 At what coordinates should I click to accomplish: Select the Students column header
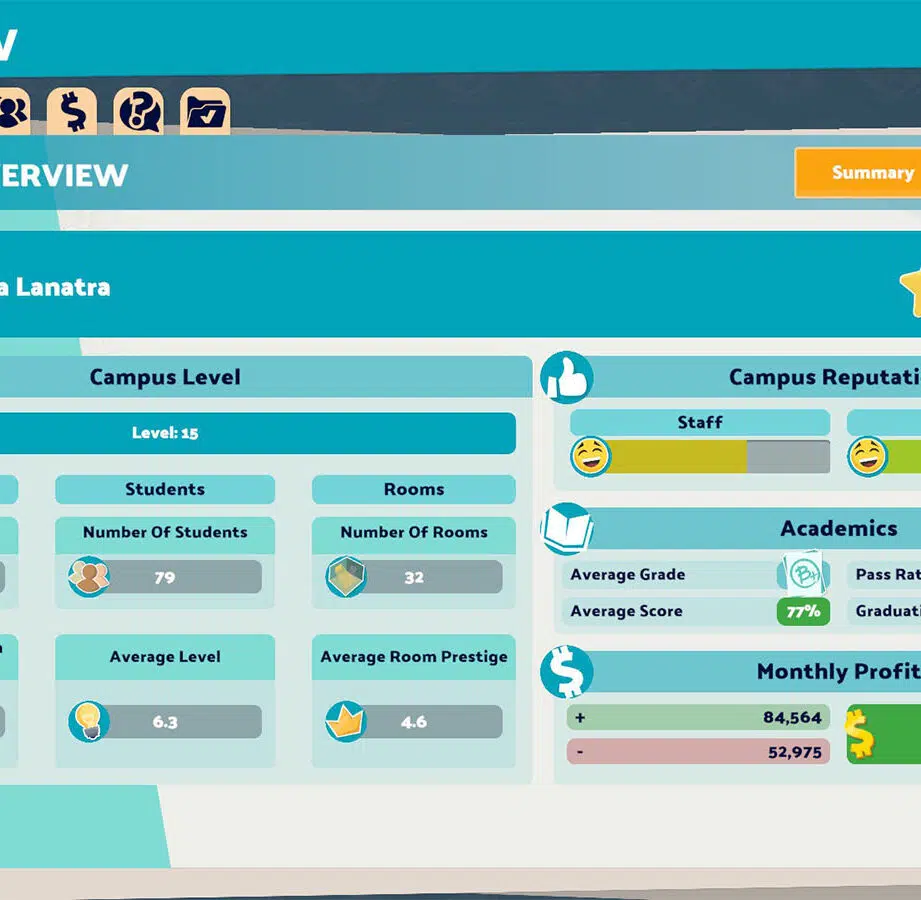pos(165,489)
